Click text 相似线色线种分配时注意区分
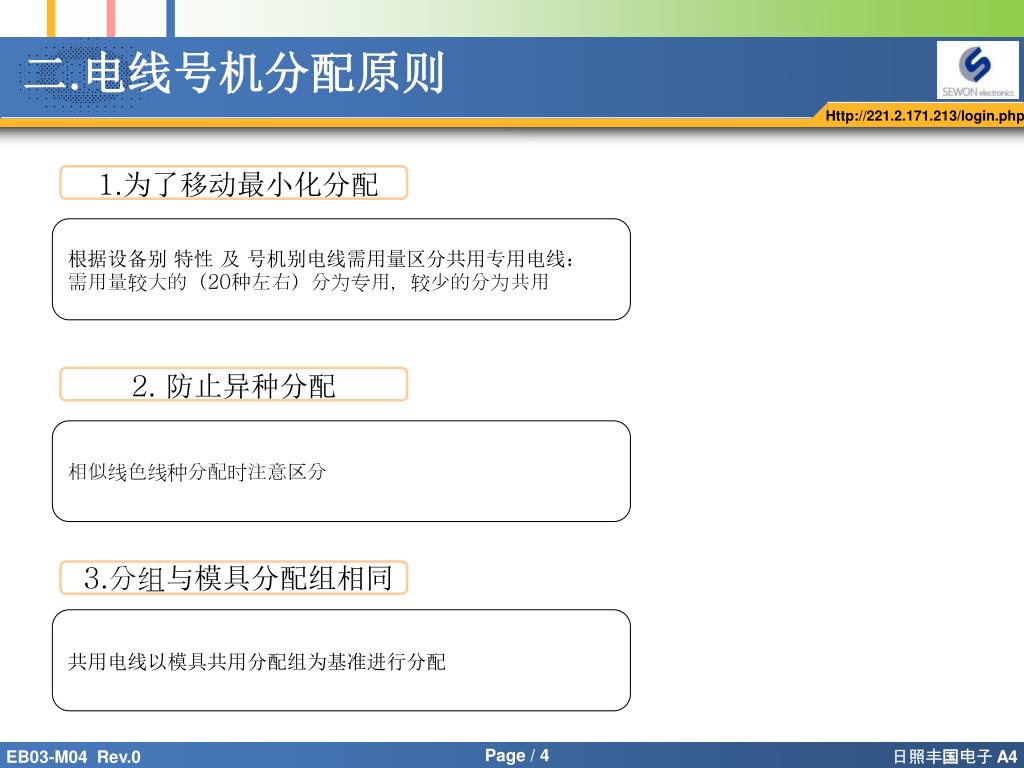 coord(197,472)
